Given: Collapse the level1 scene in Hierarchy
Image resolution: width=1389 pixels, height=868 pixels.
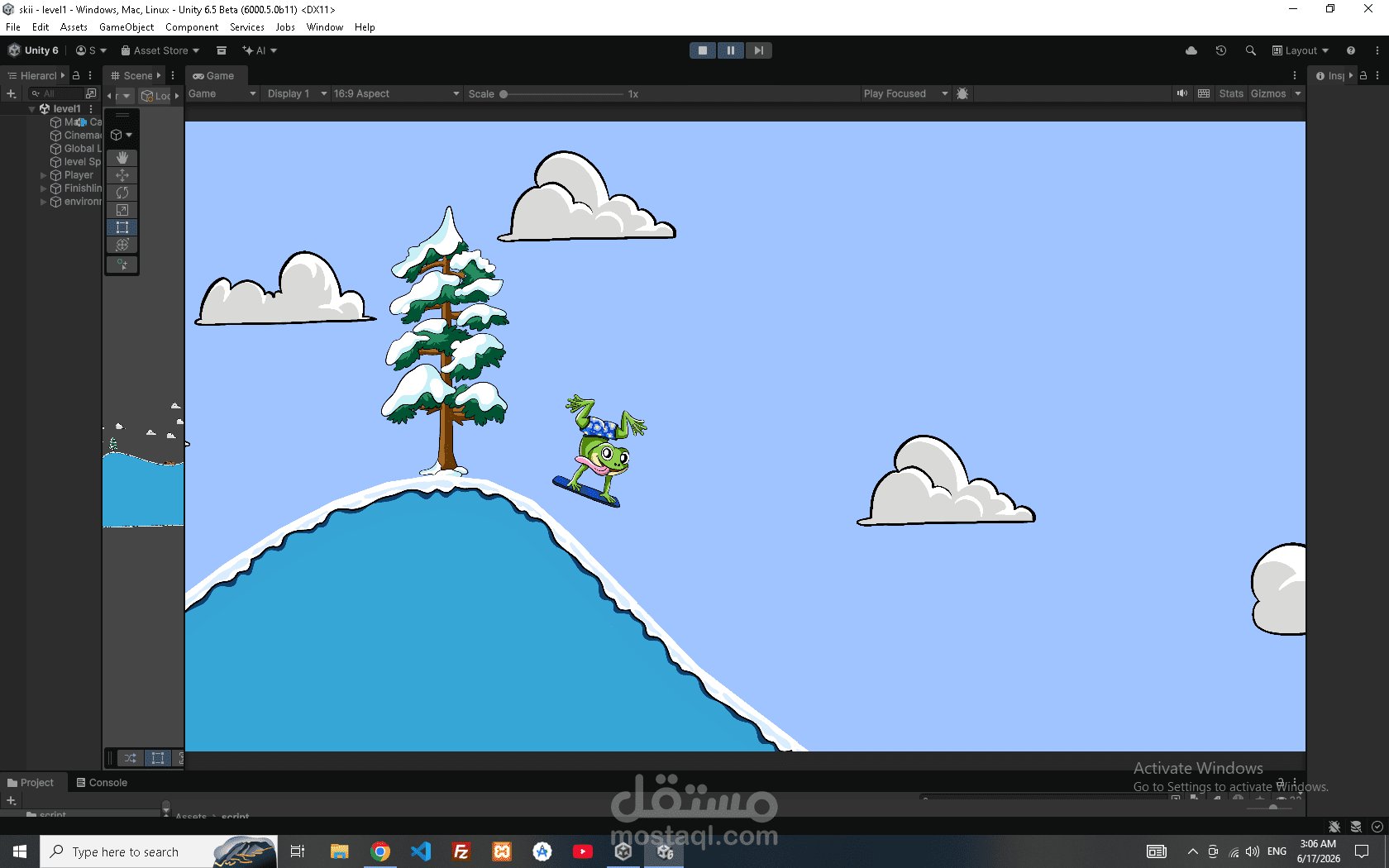Looking at the screenshot, I should click(x=32, y=109).
